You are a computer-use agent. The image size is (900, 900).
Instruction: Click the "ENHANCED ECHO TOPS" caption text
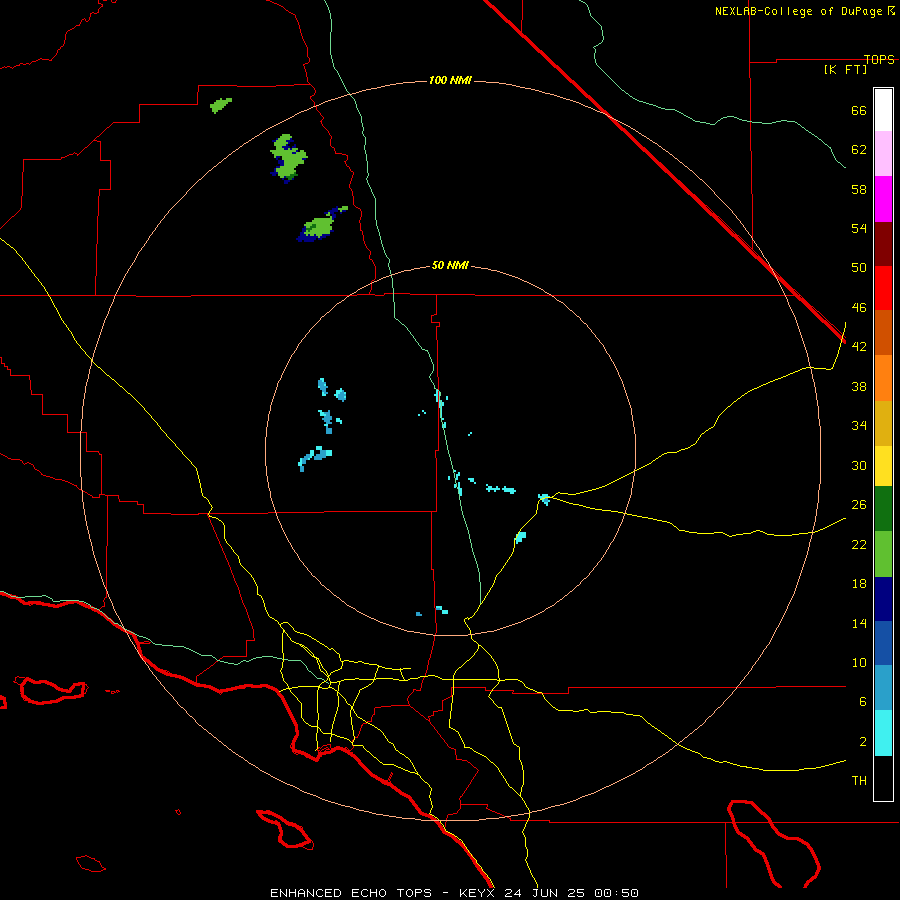pos(350,893)
